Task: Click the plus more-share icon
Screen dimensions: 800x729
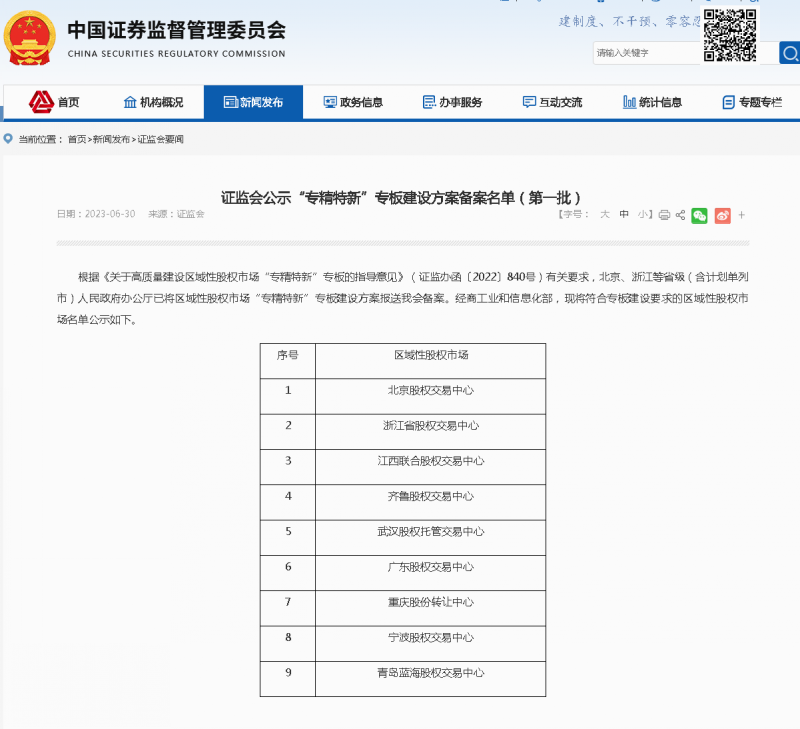Action: point(742,215)
